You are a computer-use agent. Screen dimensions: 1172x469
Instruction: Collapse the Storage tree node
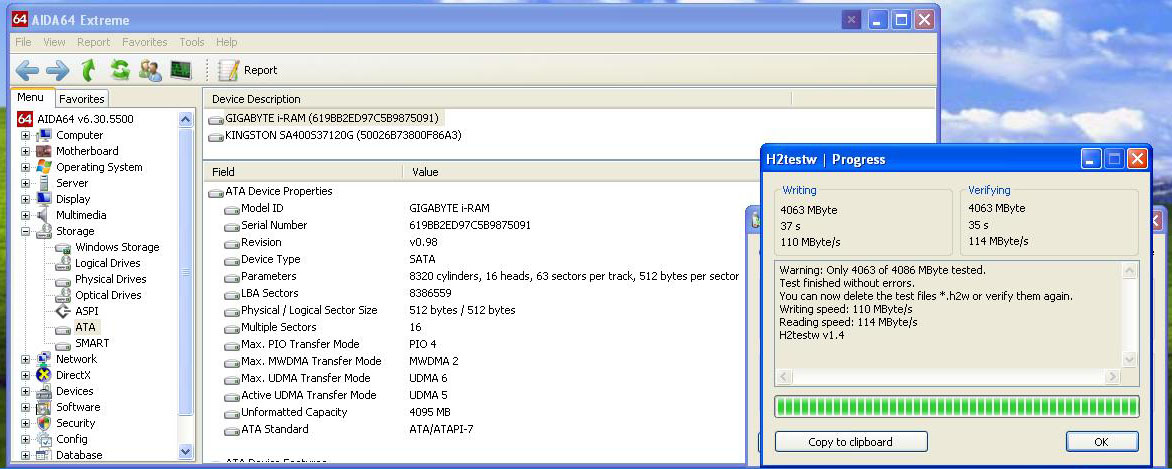pos(25,231)
